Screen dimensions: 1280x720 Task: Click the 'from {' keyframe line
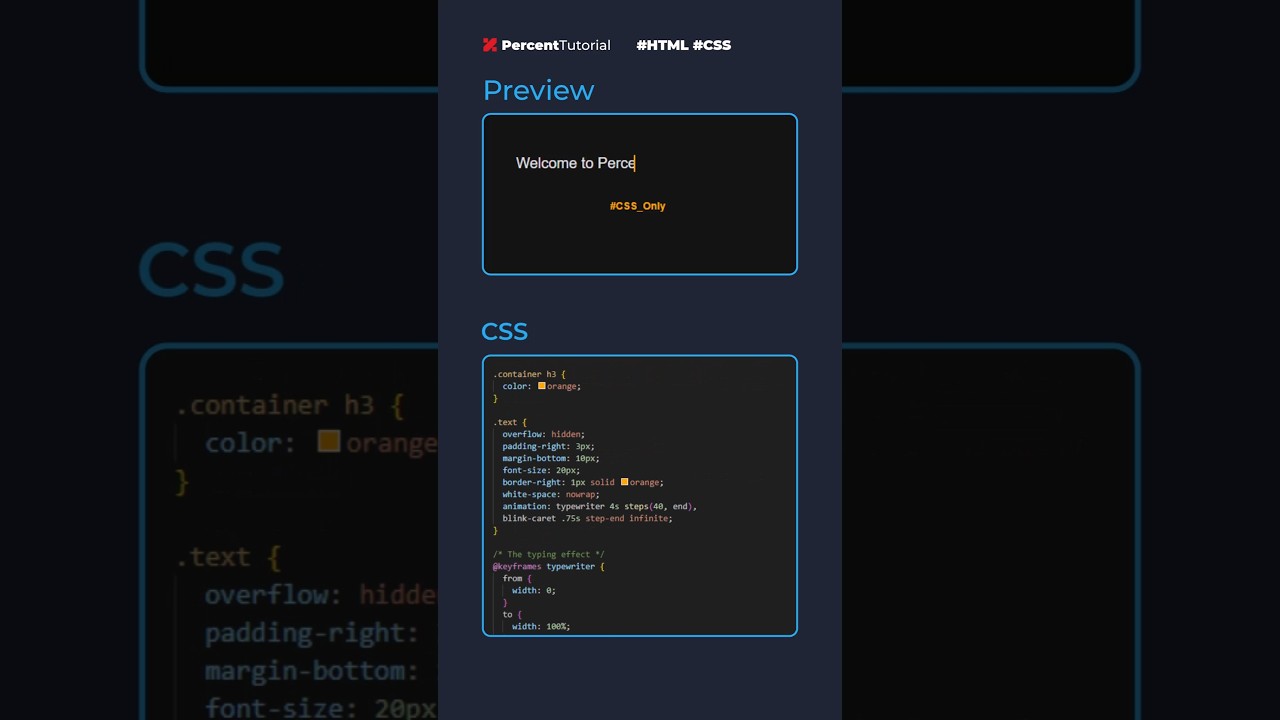(517, 578)
